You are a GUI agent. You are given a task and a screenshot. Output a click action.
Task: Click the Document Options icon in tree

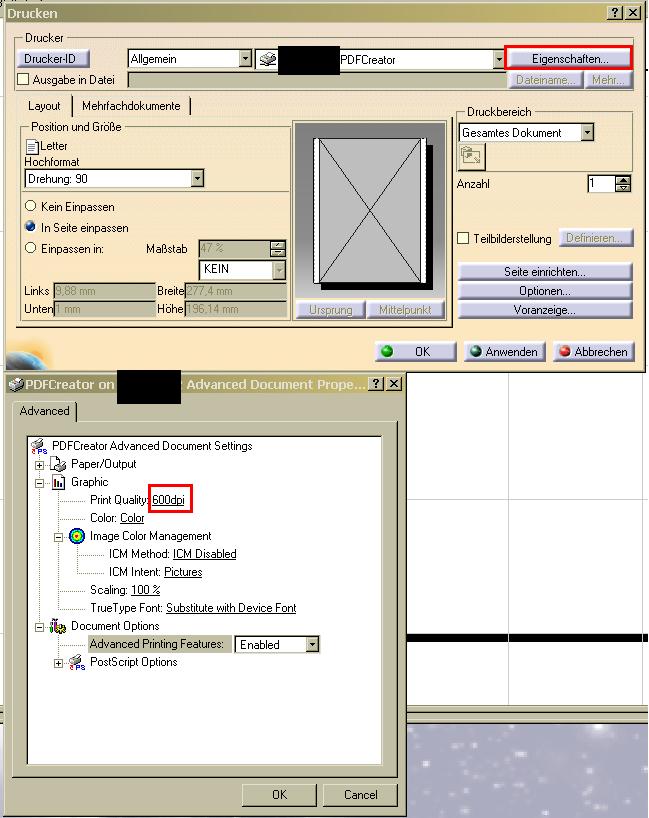coord(58,626)
